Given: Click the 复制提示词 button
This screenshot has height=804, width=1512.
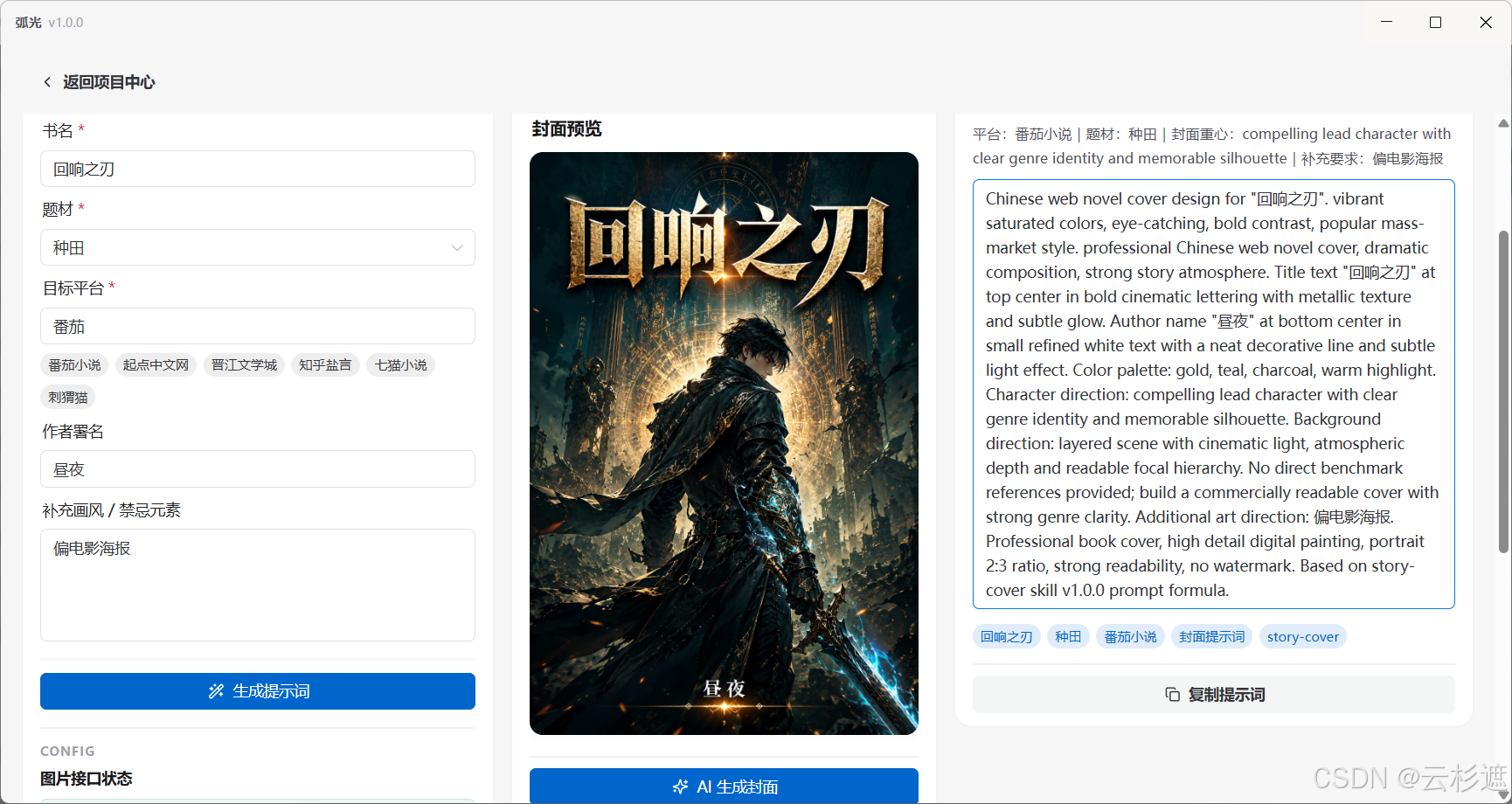Looking at the screenshot, I should click(x=1214, y=695).
